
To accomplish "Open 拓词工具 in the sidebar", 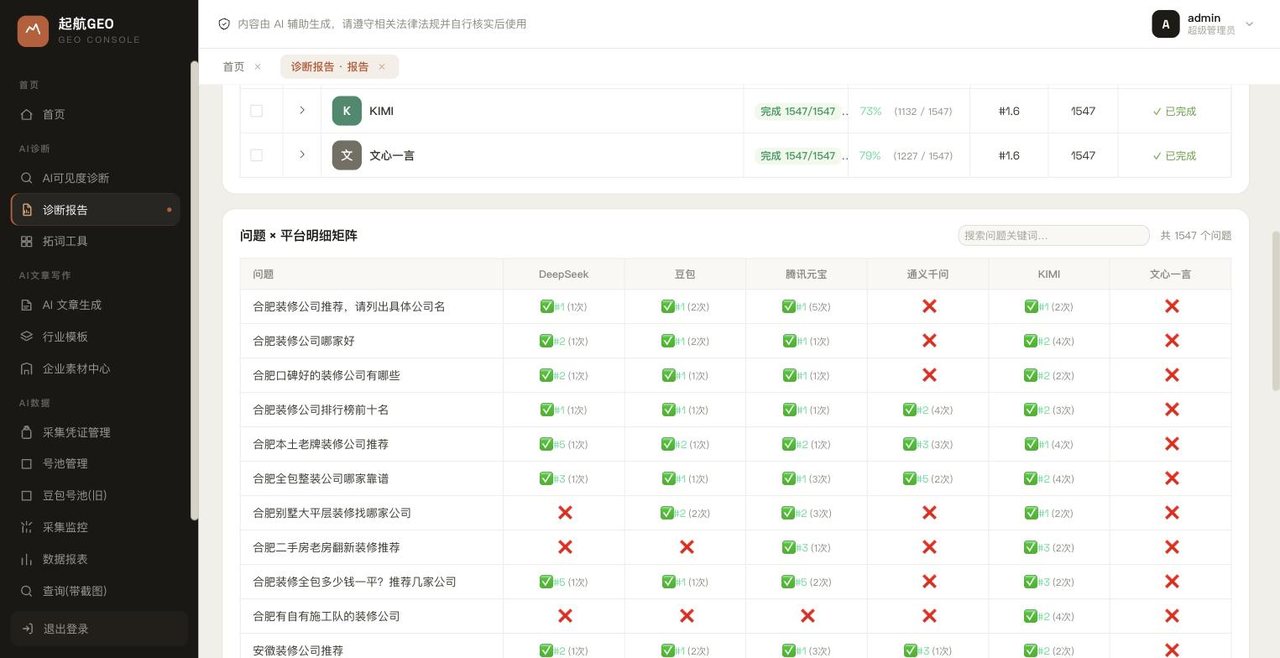I will 95,241.
